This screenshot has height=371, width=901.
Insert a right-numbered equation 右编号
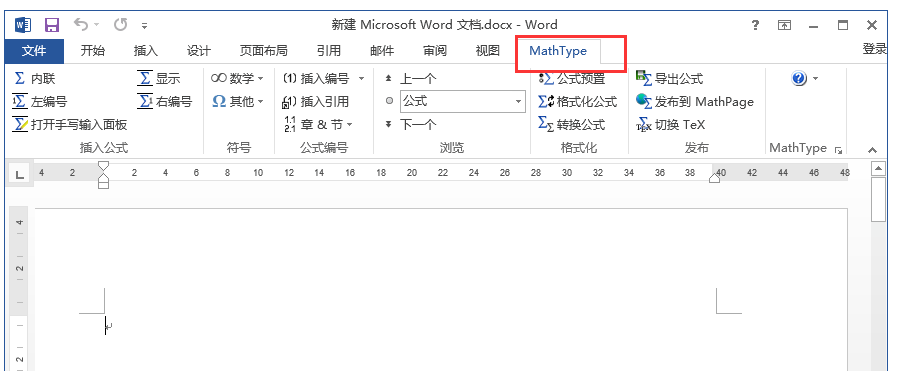pos(165,102)
